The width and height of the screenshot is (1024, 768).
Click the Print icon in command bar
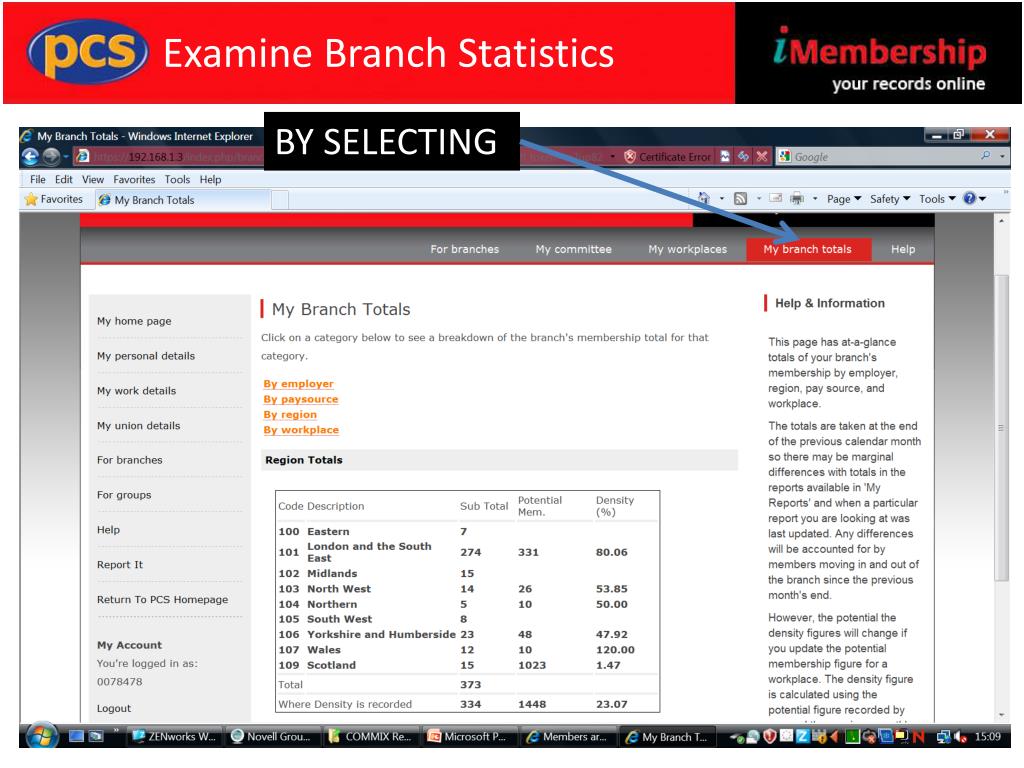tap(797, 199)
